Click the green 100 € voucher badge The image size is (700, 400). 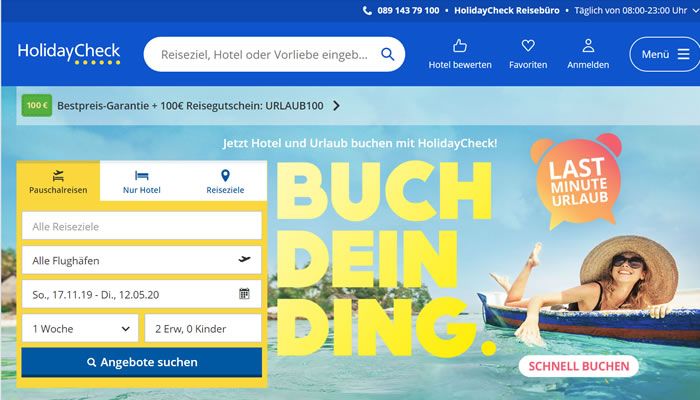point(37,105)
